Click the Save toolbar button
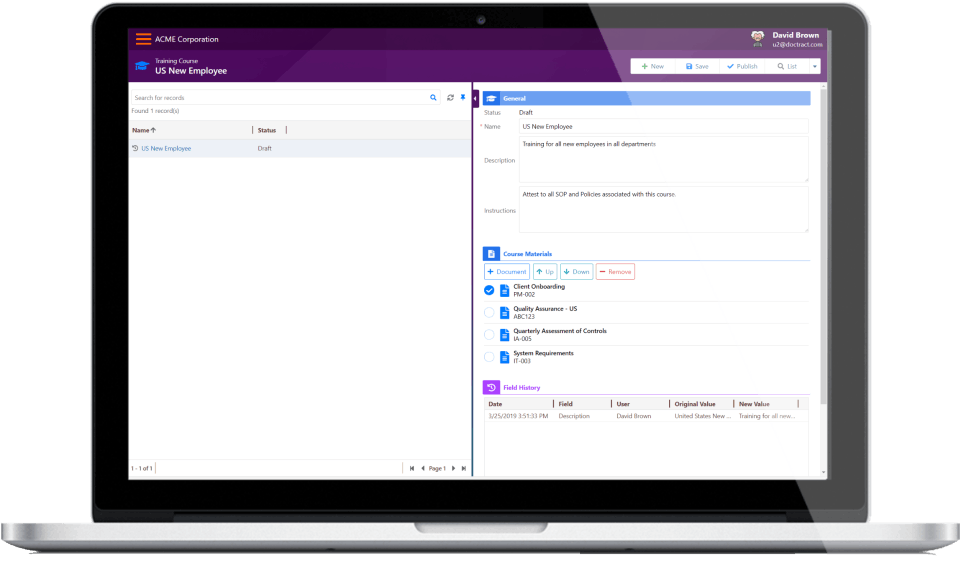The height and width of the screenshot is (580, 960). pyautogui.click(x=697, y=66)
